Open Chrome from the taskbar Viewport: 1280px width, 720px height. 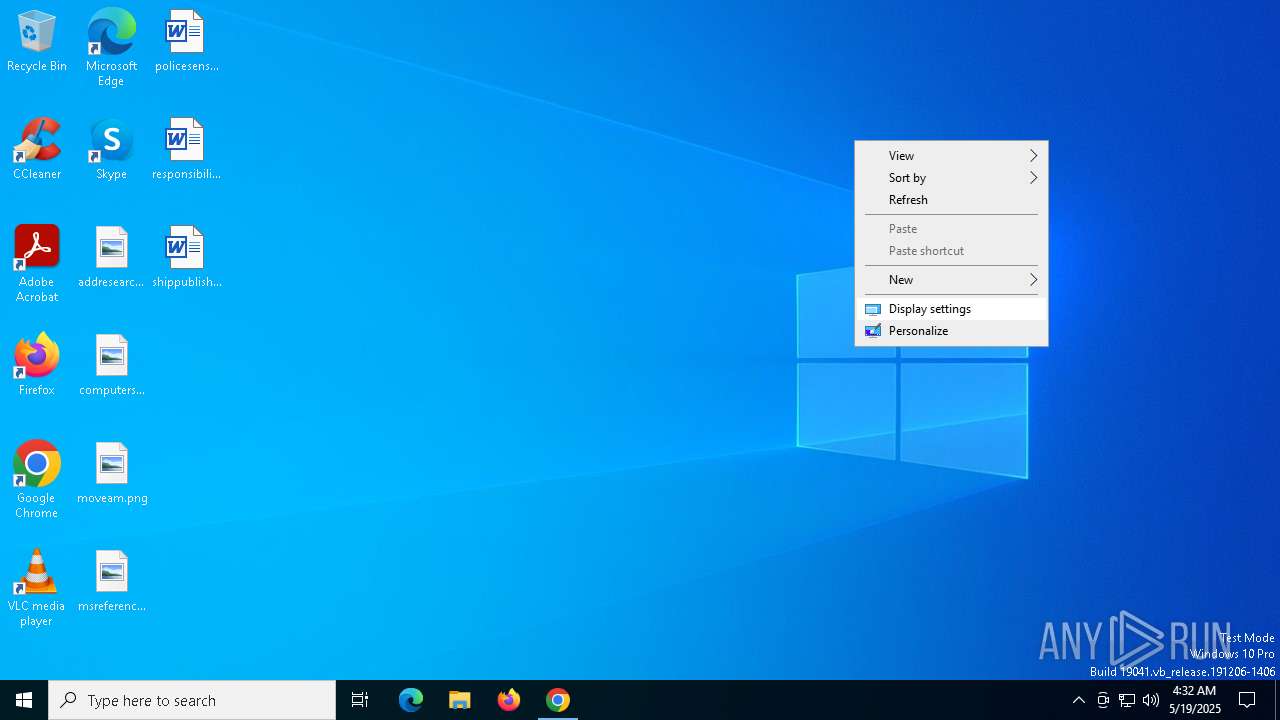[x=558, y=700]
